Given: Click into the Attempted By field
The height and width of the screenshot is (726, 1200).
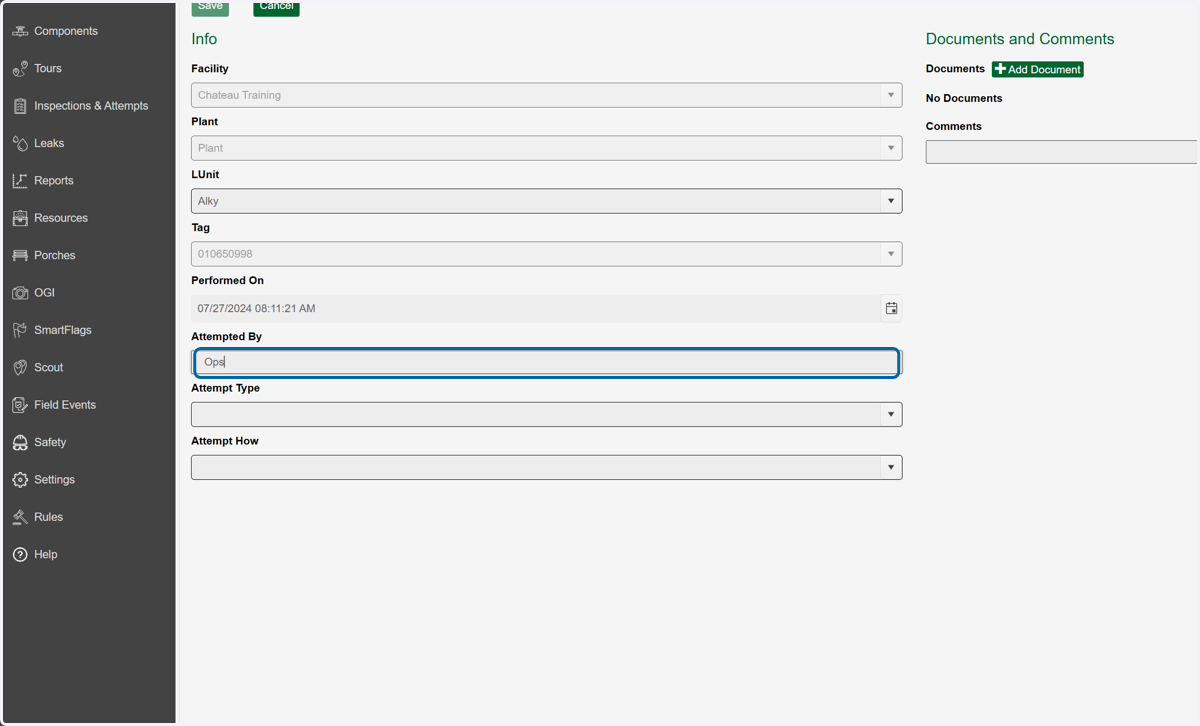Looking at the screenshot, I should (x=546, y=362).
